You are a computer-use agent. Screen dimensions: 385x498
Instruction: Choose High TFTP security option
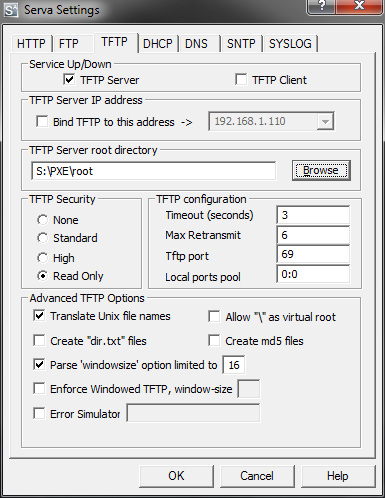coord(42,258)
